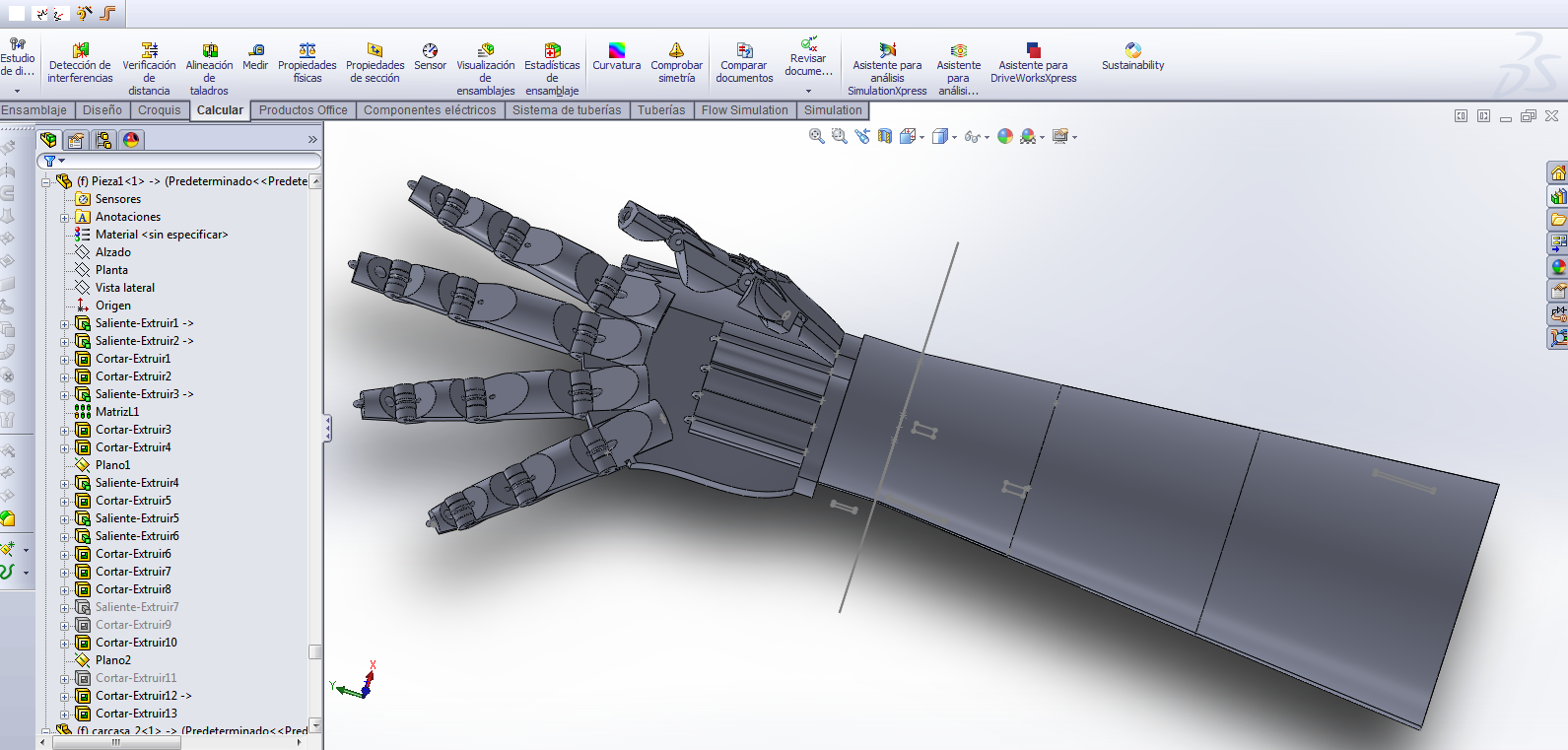Switch to the color-ball tab above the tree
This screenshot has height=750, width=1568.
tap(131, 140)
